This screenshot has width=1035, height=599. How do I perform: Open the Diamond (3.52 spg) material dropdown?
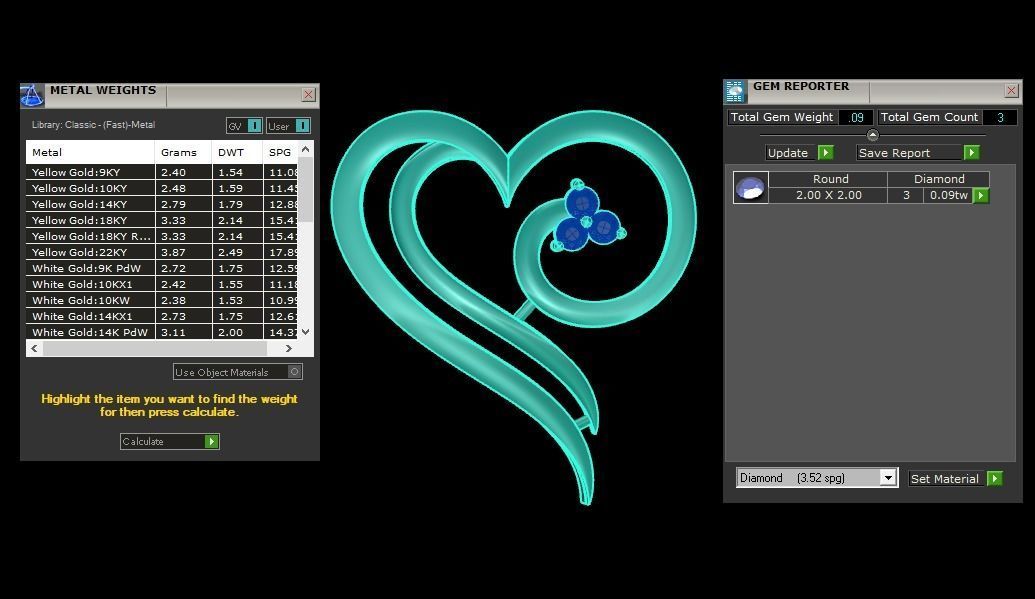click(x=888, y=477)
